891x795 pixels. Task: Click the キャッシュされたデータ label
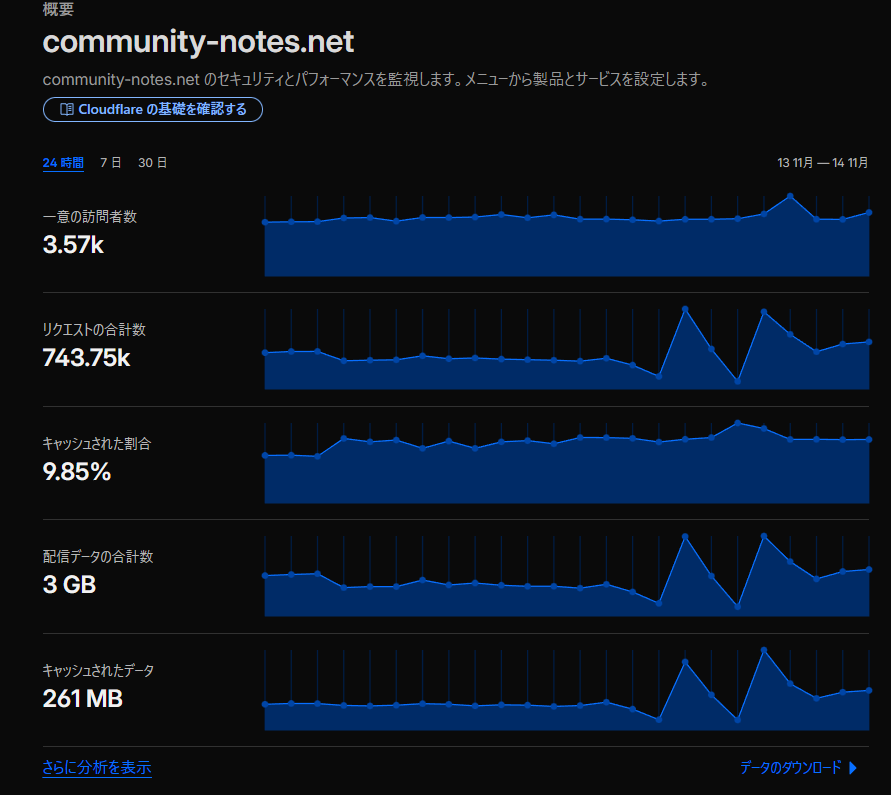[98, 670]
